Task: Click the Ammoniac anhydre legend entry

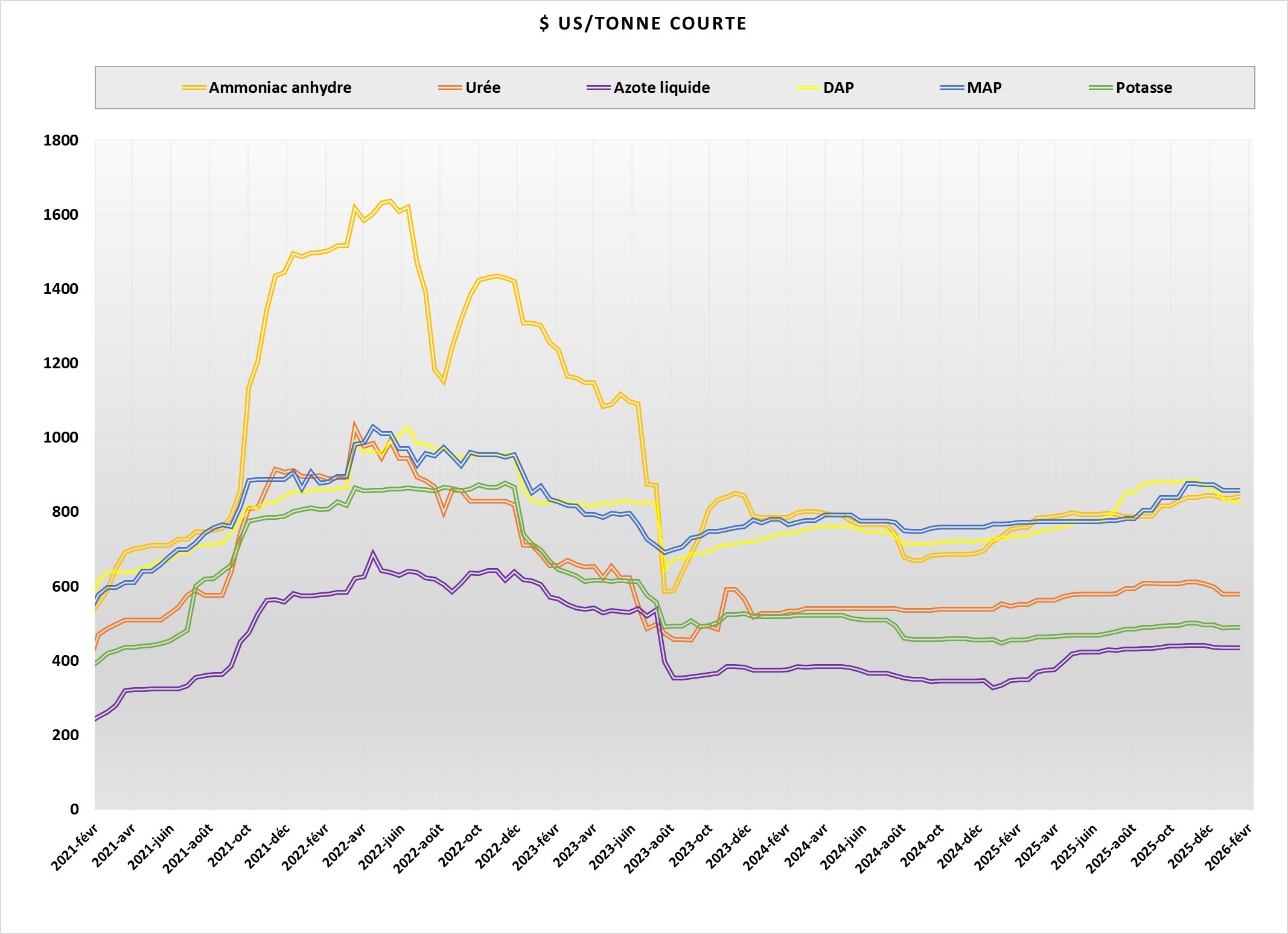Action: [279, 88]
